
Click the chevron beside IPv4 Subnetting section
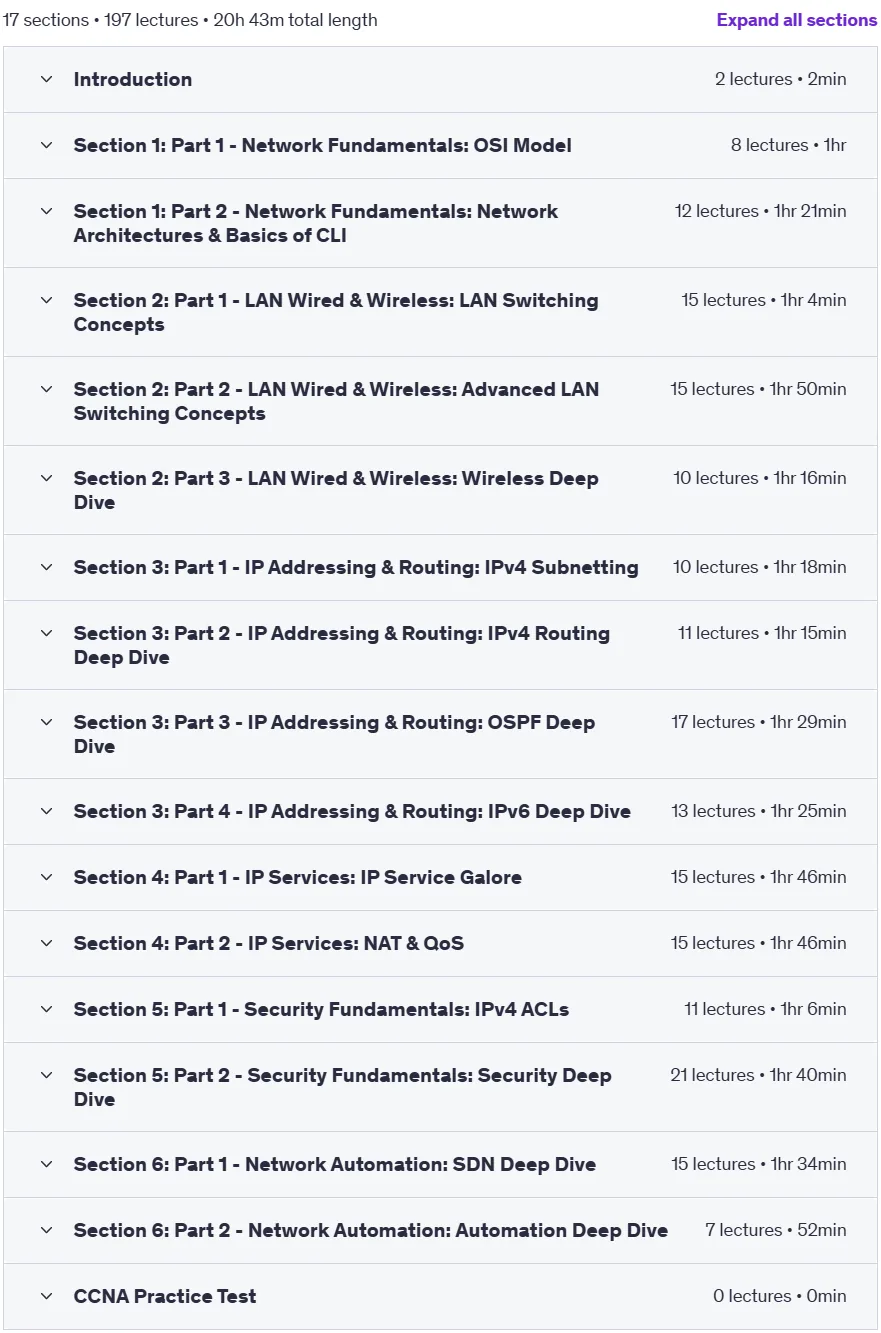pos(46,567)
